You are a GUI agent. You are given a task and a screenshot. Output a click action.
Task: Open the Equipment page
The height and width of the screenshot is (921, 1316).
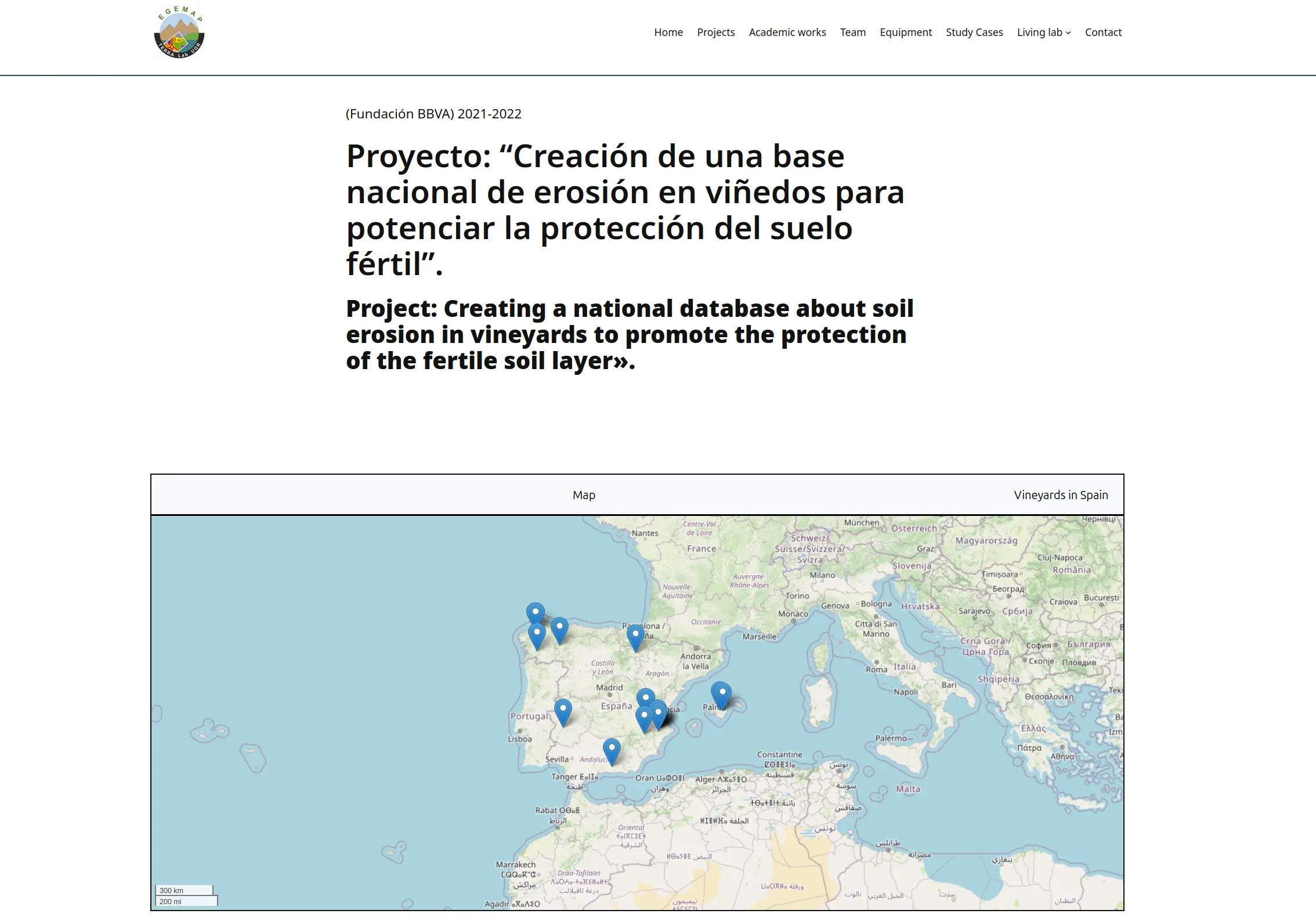(905, 32)
